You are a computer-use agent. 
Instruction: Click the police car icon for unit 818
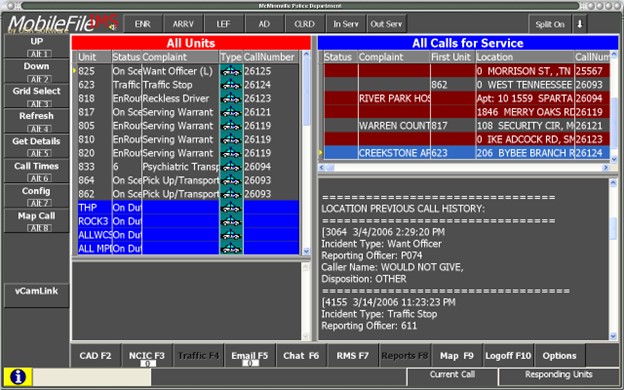point(231,99)
